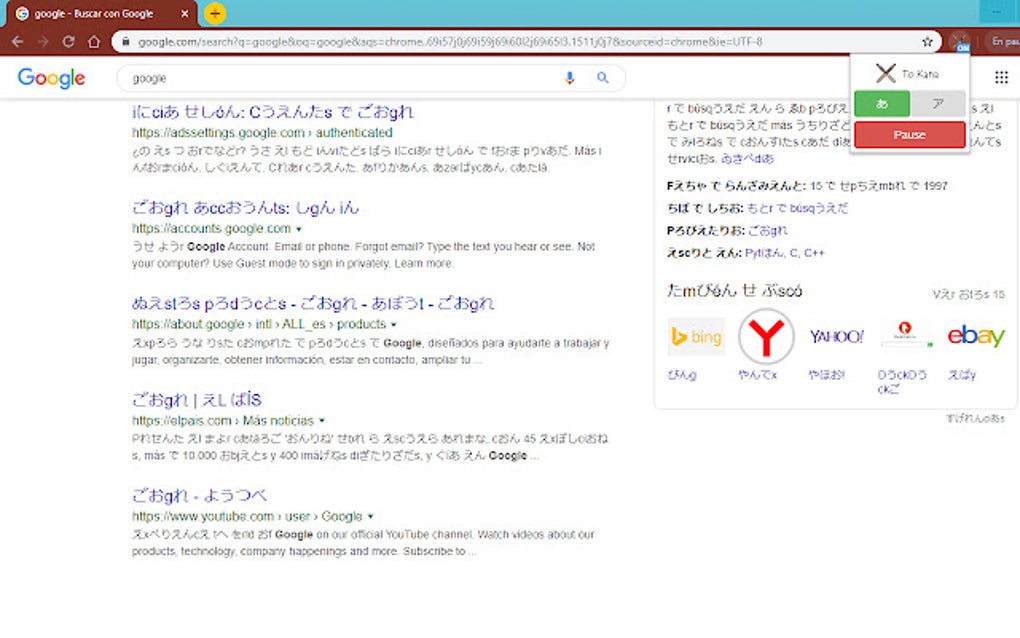
Task: Click the 'En pau' profile status button
Action: [x=1003, y=42]
